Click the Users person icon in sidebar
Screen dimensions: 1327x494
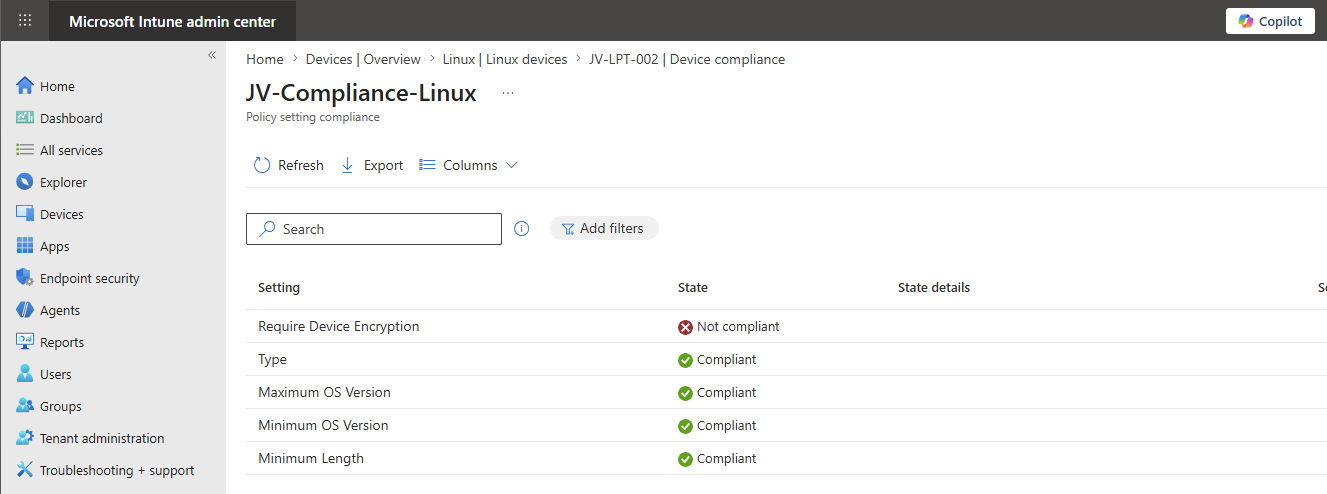click(25, 374)
